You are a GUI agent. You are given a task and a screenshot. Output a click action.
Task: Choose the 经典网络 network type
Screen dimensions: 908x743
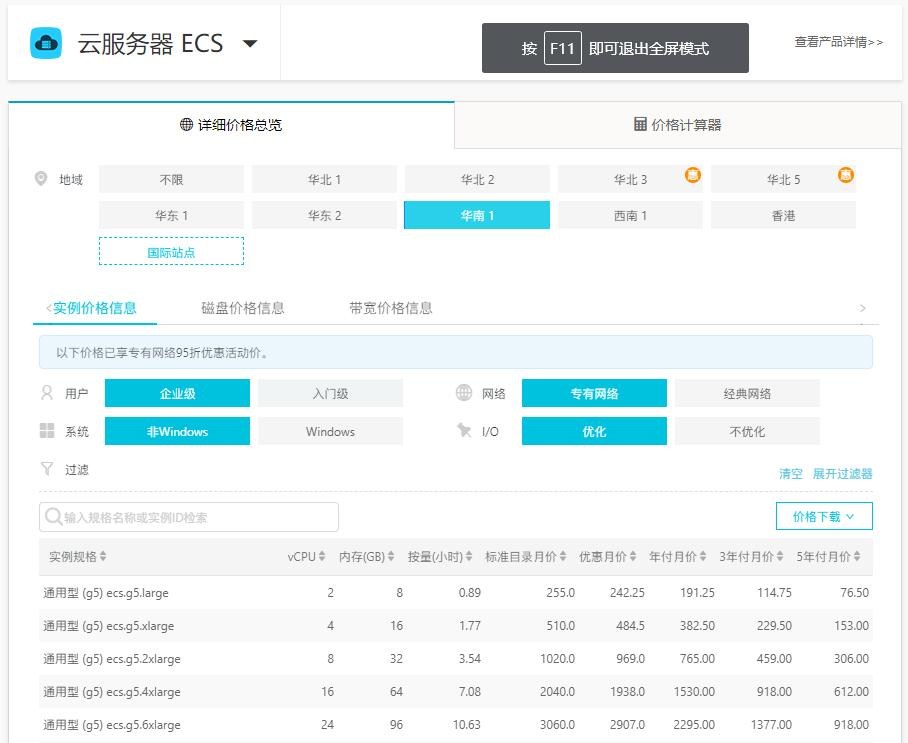click(747, 393)
